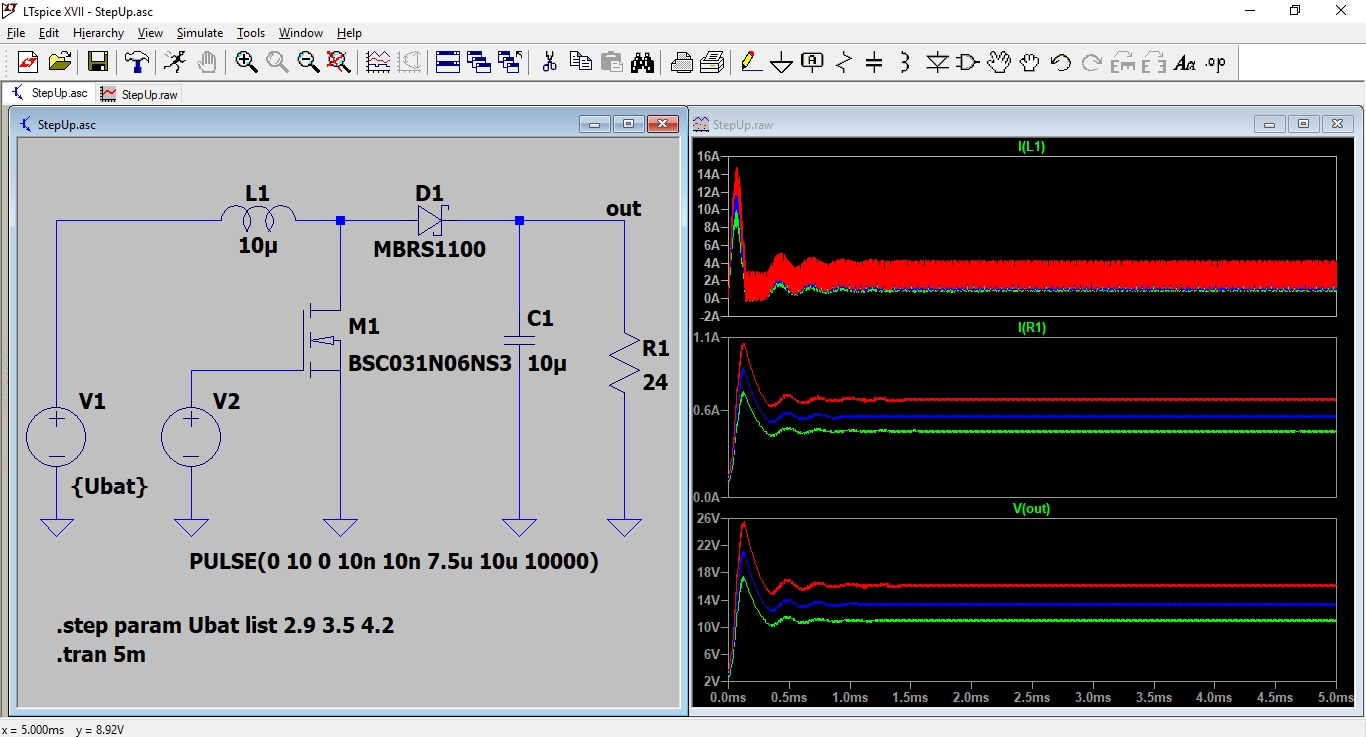Click the MBRS1100 diode label

pyautogui.click(x=430, y=249)
